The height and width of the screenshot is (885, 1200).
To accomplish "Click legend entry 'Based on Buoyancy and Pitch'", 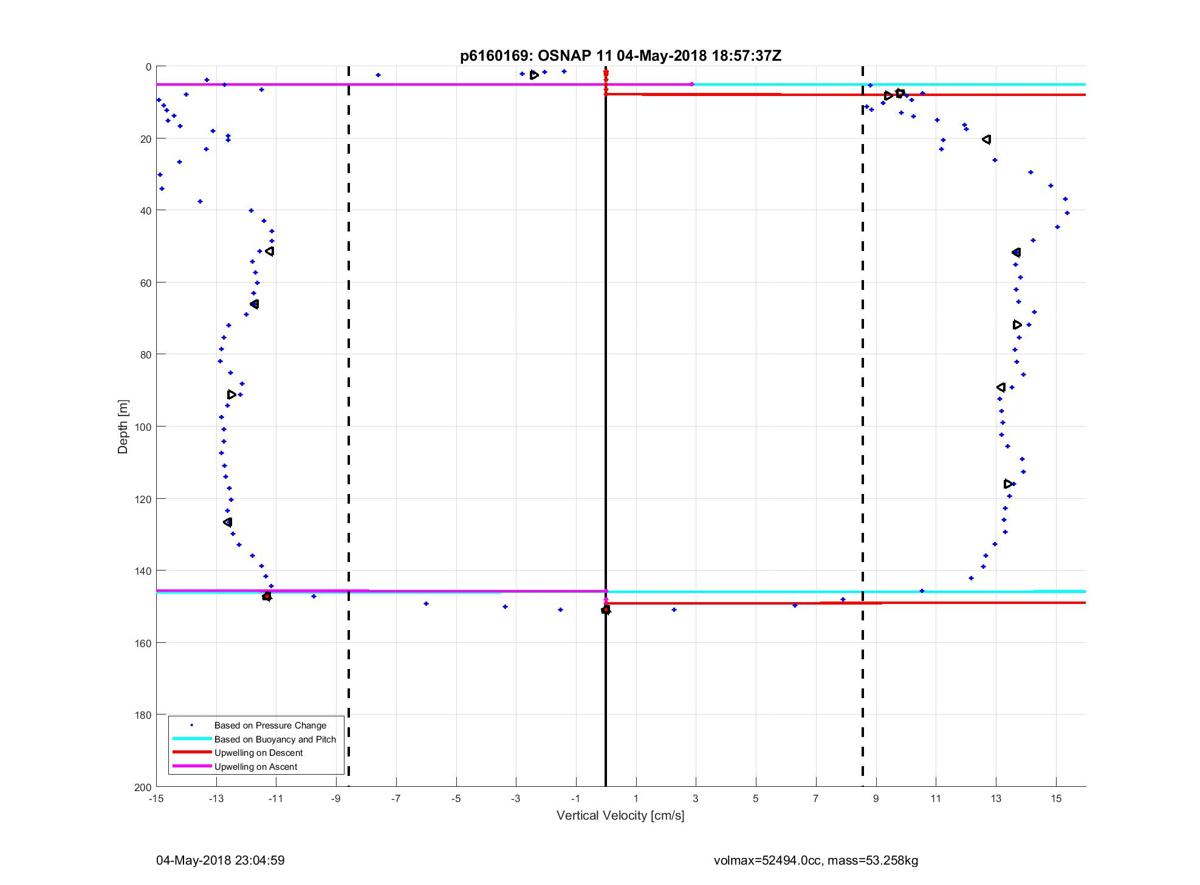I will [275, 739].
